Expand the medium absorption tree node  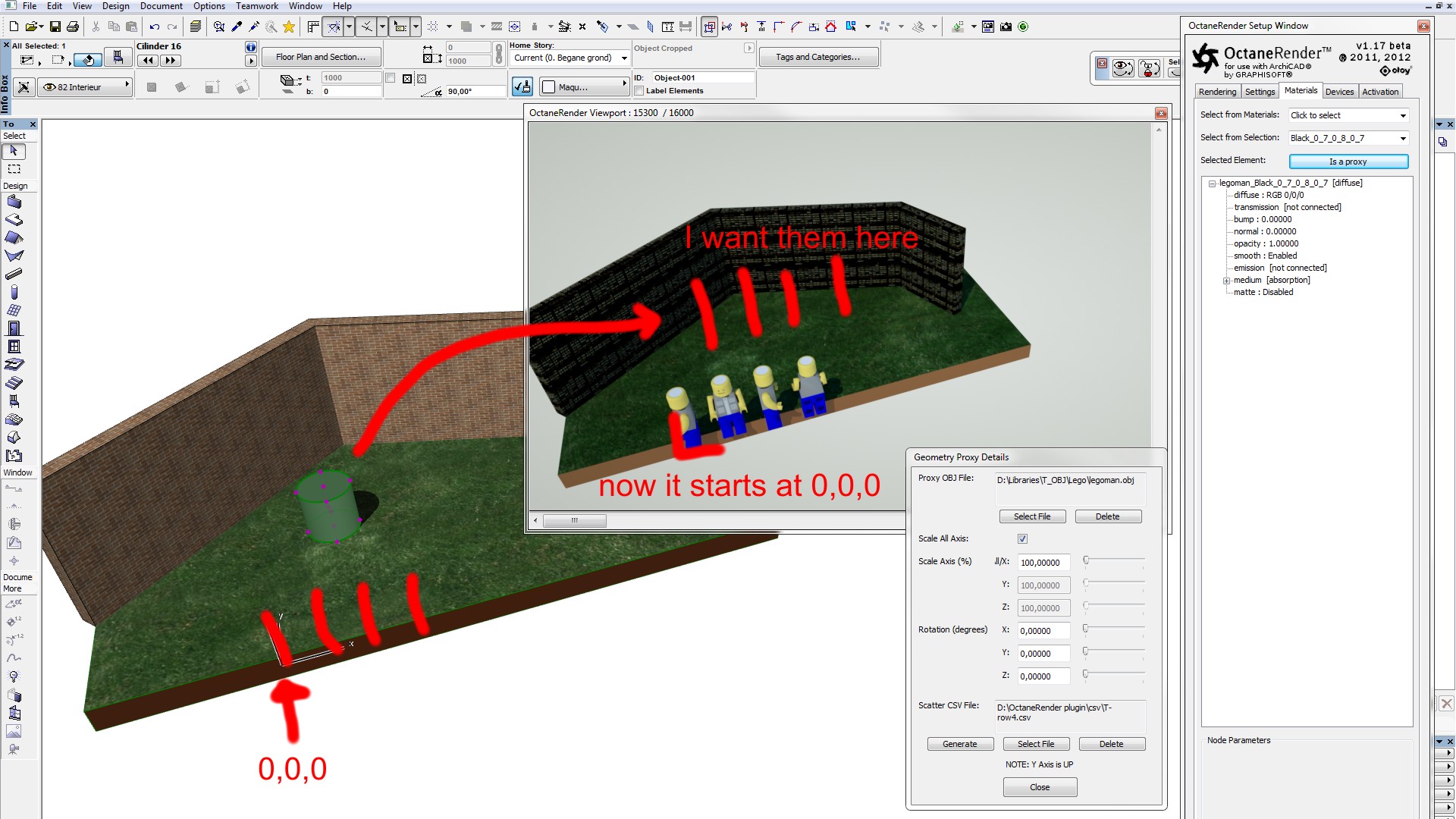pyautogui.click(x=1226, y=281)
